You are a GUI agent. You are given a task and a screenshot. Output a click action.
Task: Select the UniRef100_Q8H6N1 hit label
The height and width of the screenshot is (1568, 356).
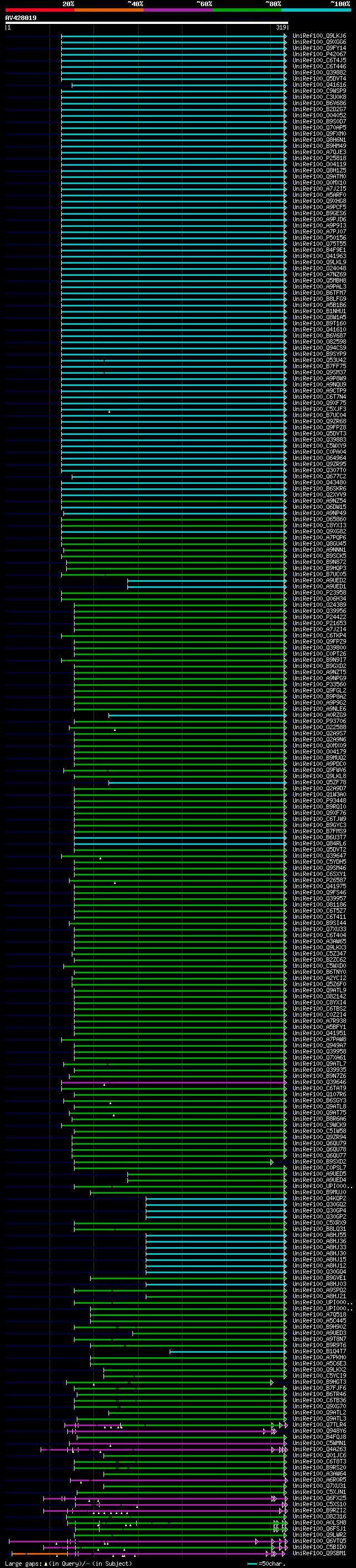pyautogui.click(x=319, y=140)
